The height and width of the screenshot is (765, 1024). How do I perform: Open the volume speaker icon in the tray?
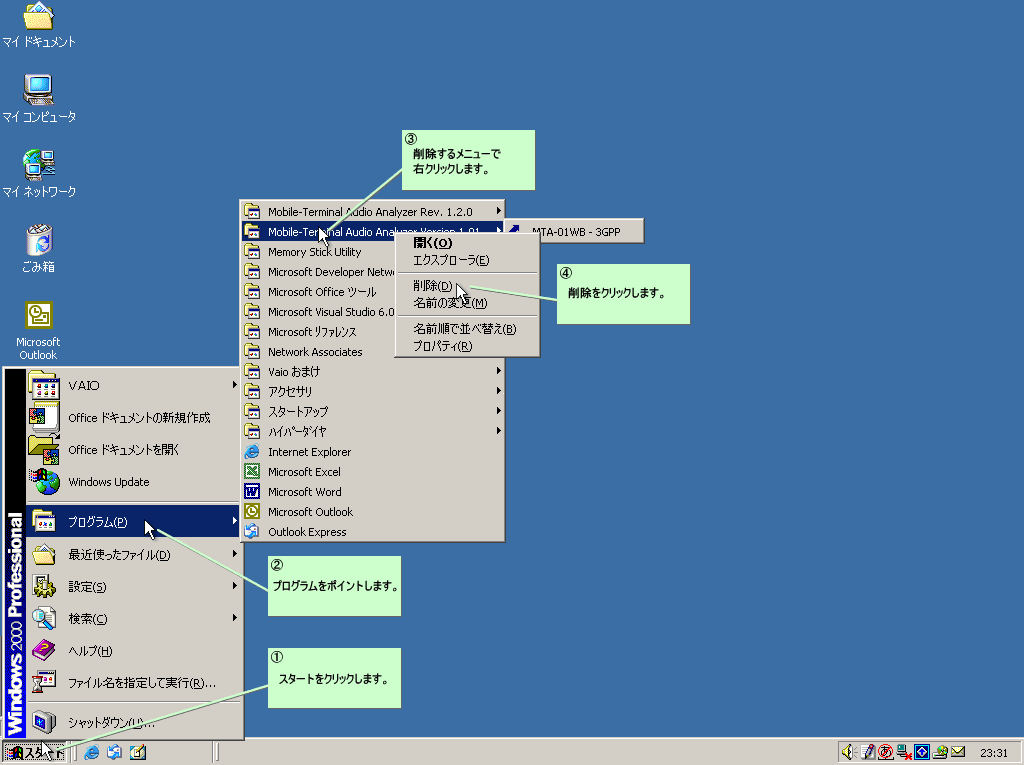848,753
